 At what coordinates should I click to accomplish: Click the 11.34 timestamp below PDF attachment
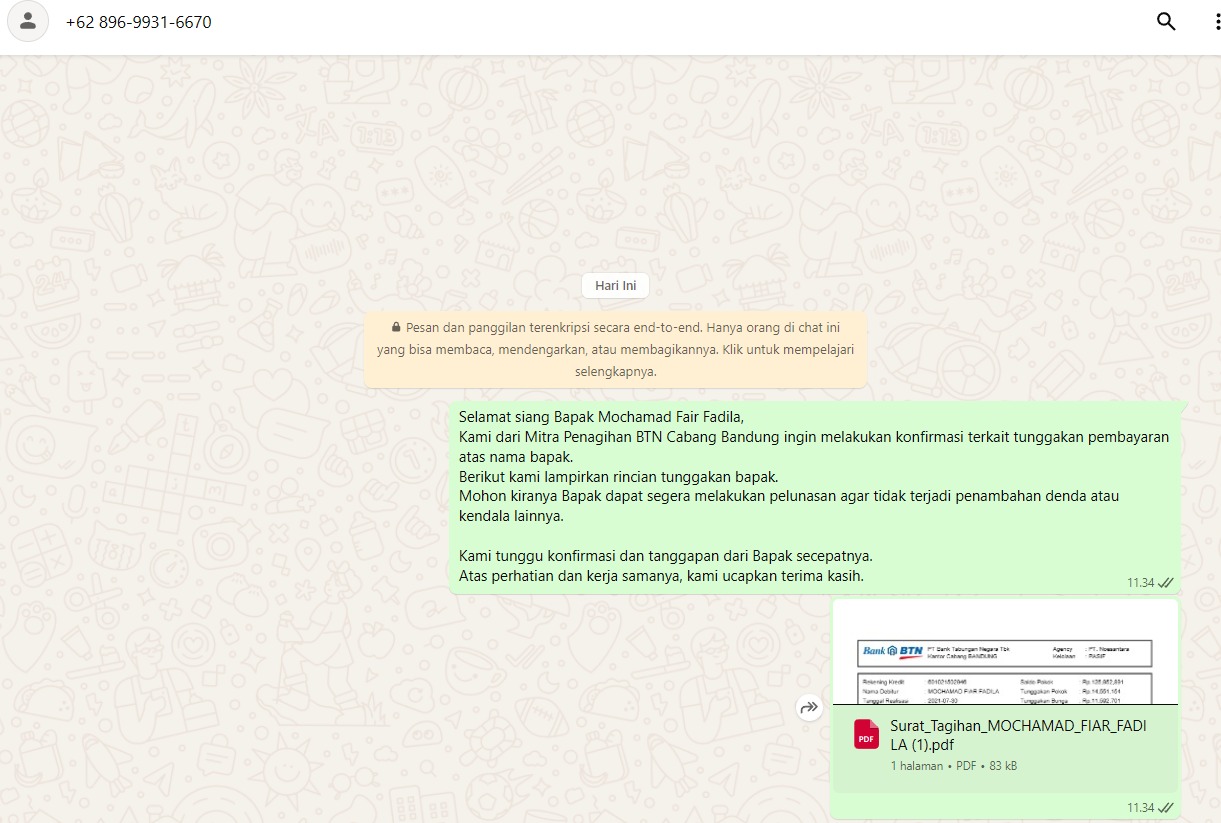pos(1140,807)
